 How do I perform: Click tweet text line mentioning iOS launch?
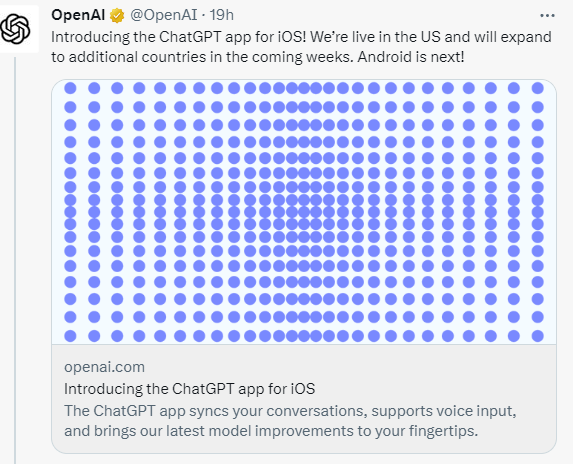click(x=301, y=37)
